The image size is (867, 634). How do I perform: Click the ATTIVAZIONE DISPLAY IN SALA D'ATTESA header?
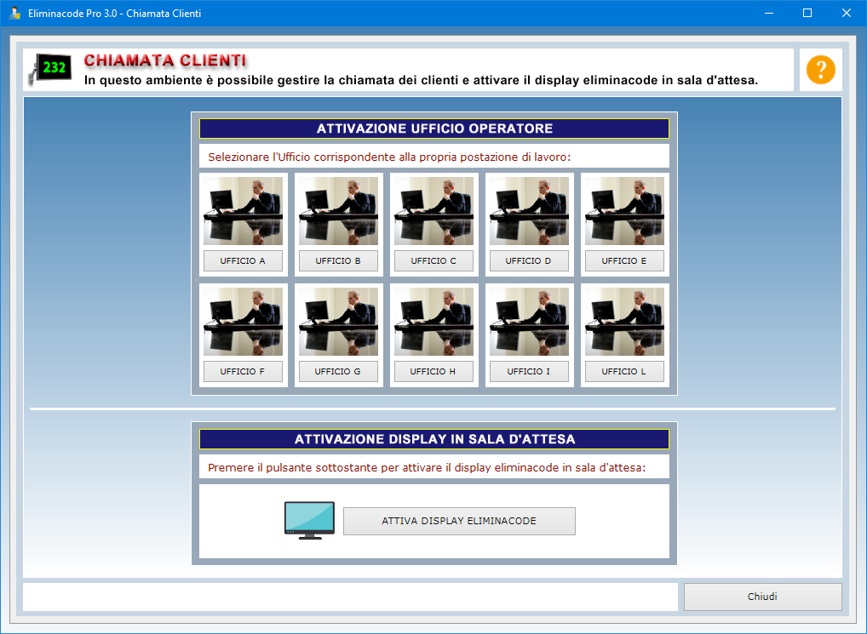(434, 439)
